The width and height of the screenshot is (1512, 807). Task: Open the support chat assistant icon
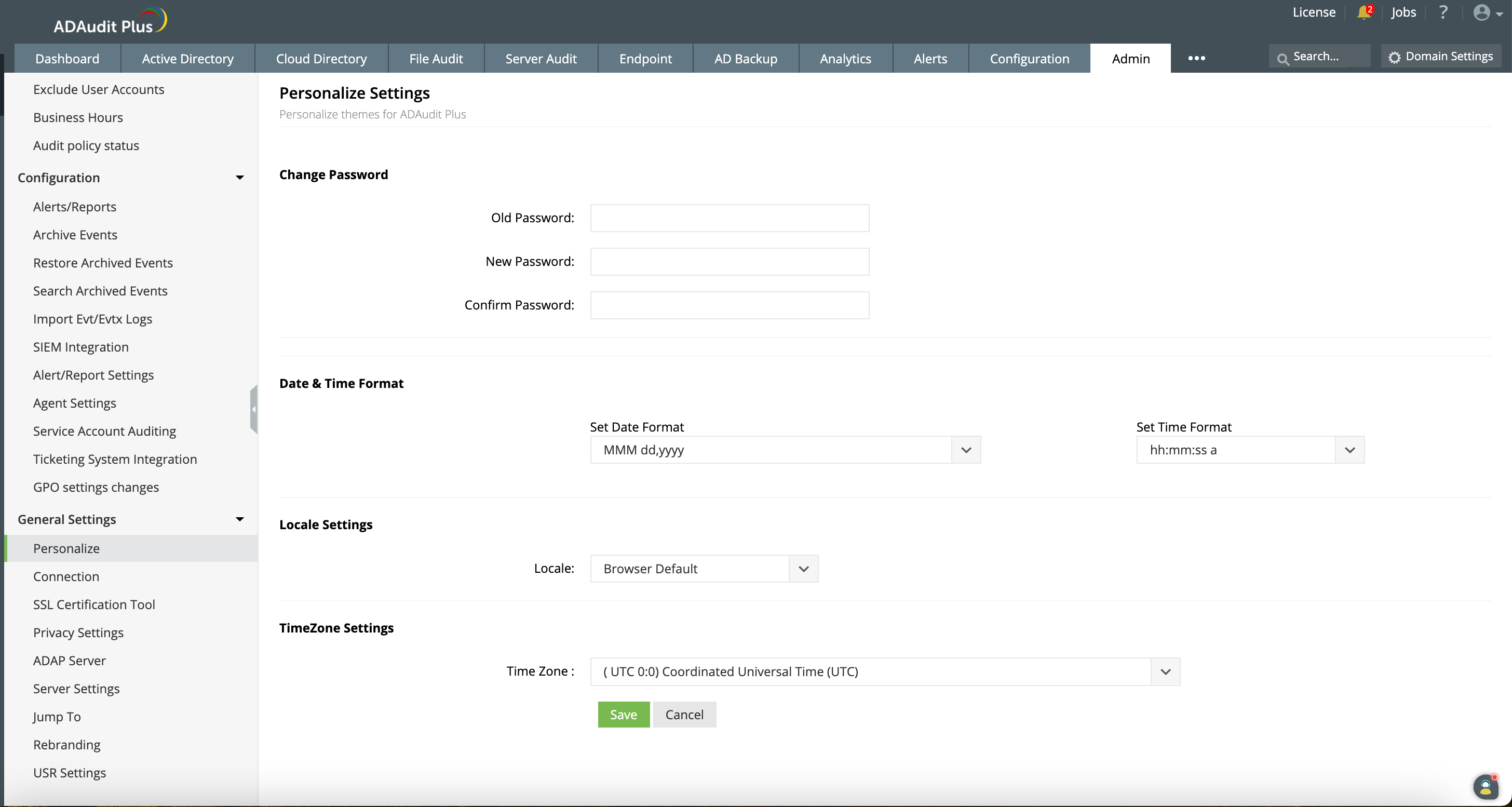[1485, 786]
